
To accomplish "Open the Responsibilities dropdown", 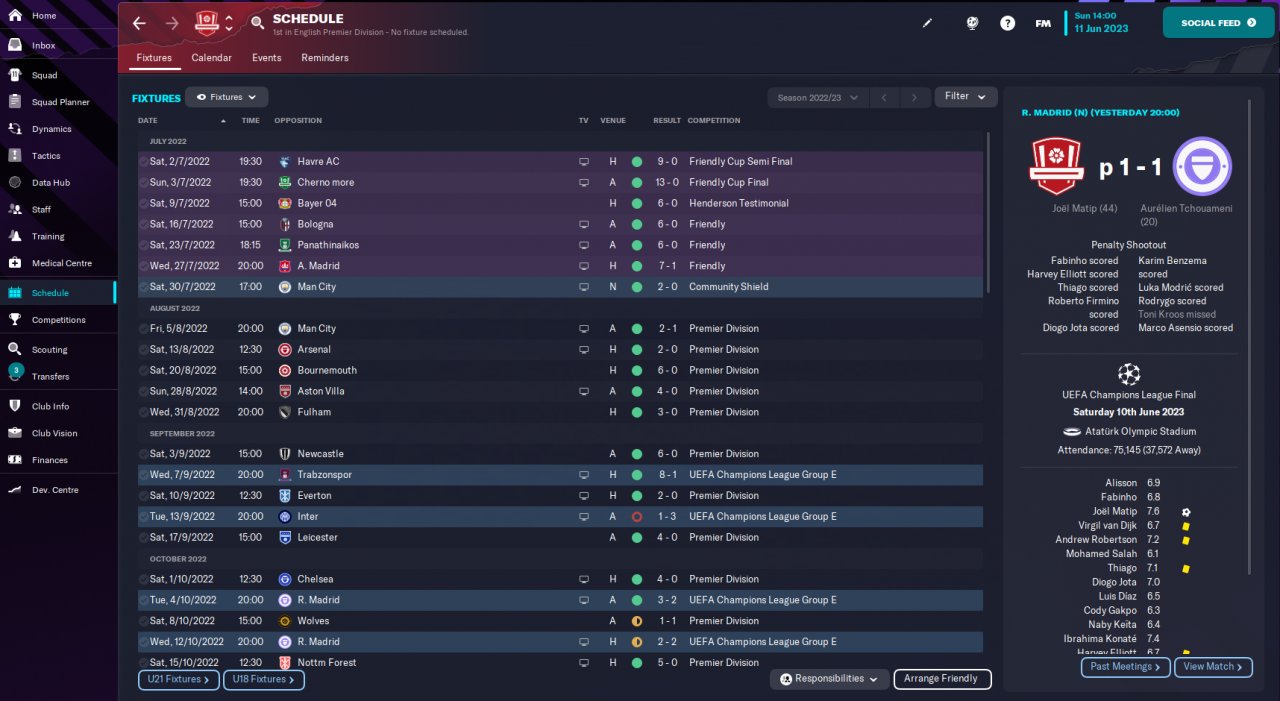I will (829, 679).
